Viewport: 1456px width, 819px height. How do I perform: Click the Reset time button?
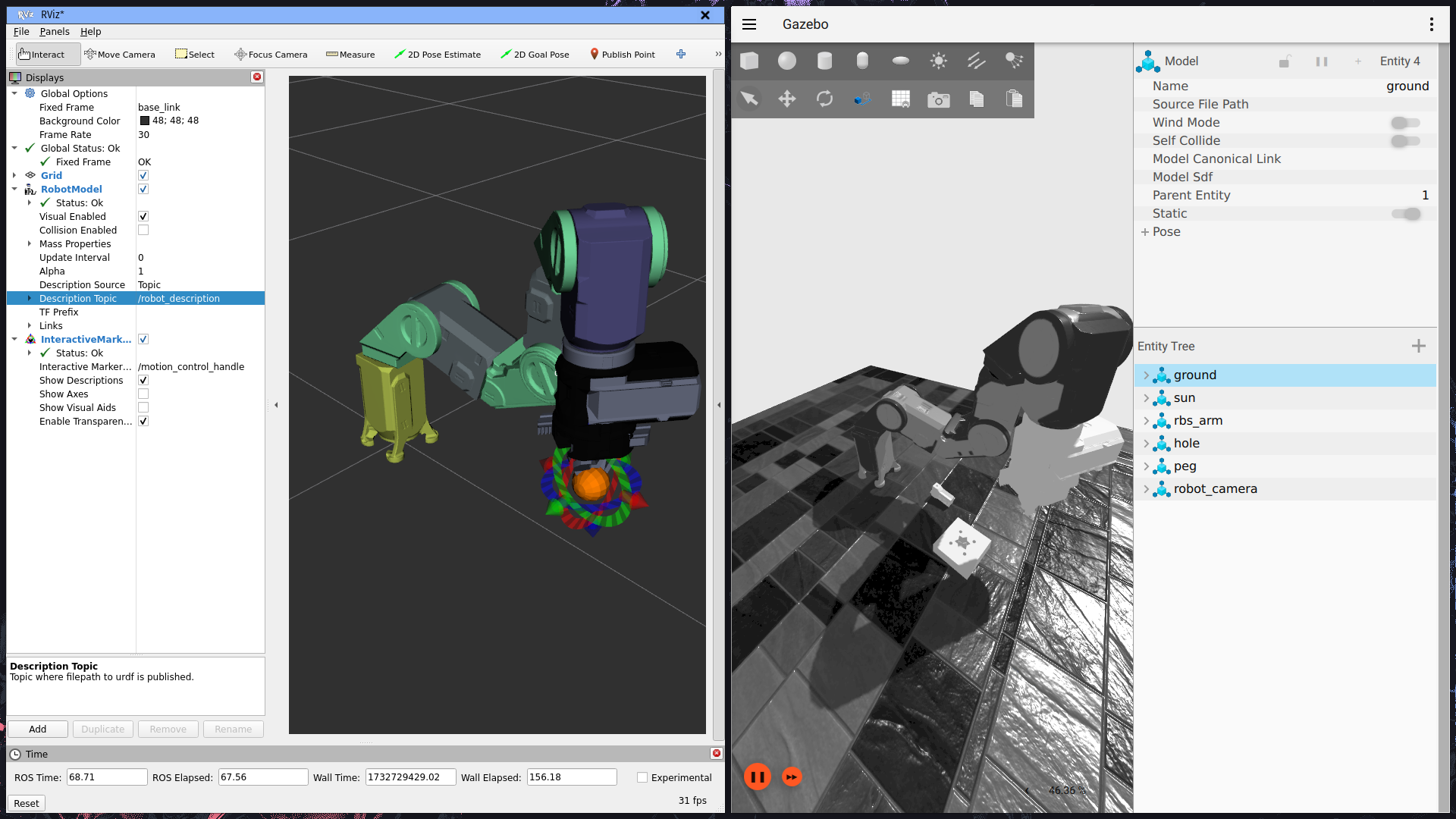click(x=27, y=803)
